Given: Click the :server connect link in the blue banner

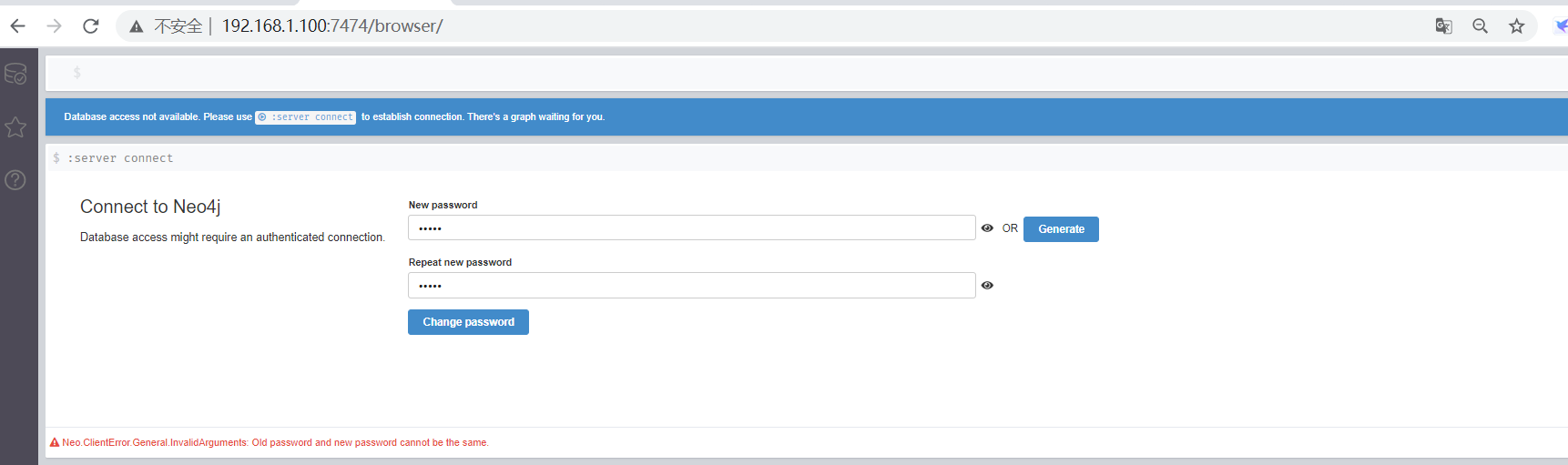Looking at the screenshot, I should 305,116.
